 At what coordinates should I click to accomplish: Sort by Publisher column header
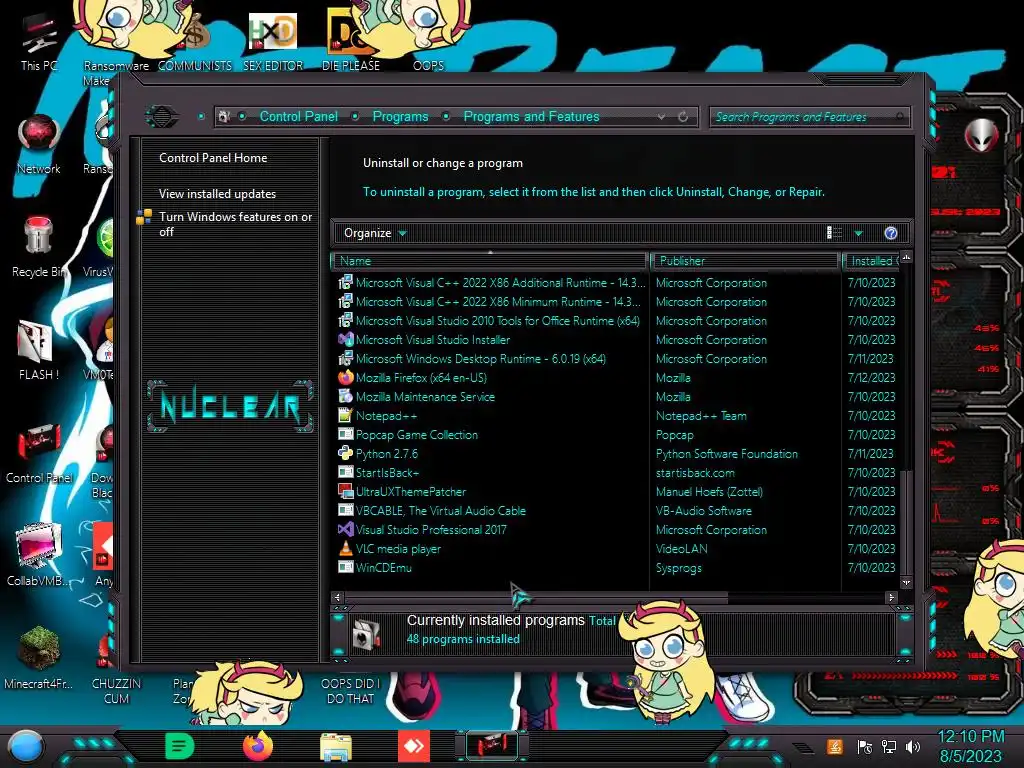(x=745, y=261)
